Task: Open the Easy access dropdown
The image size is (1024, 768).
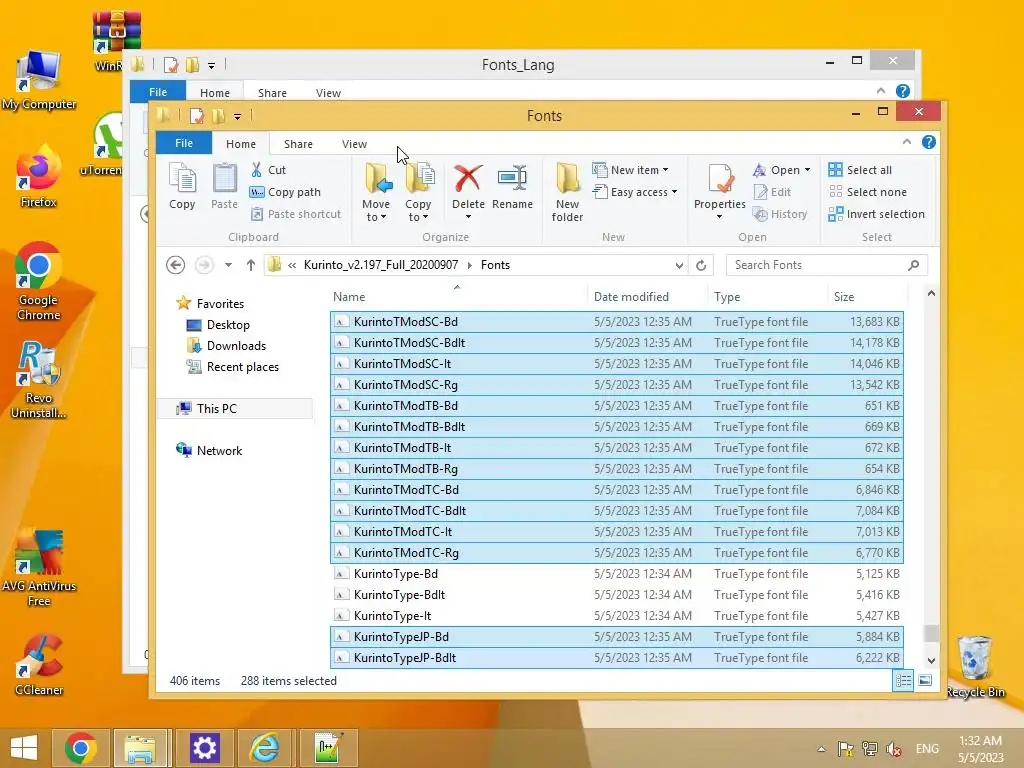Action: [635, 192]
